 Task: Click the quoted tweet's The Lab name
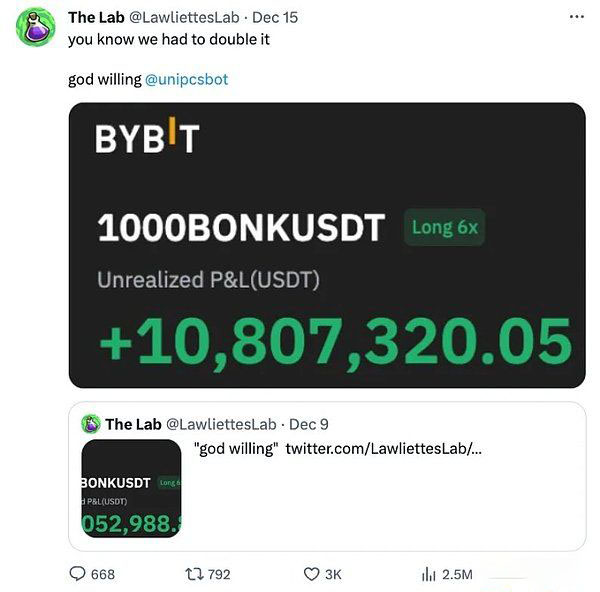coord(133,424)
